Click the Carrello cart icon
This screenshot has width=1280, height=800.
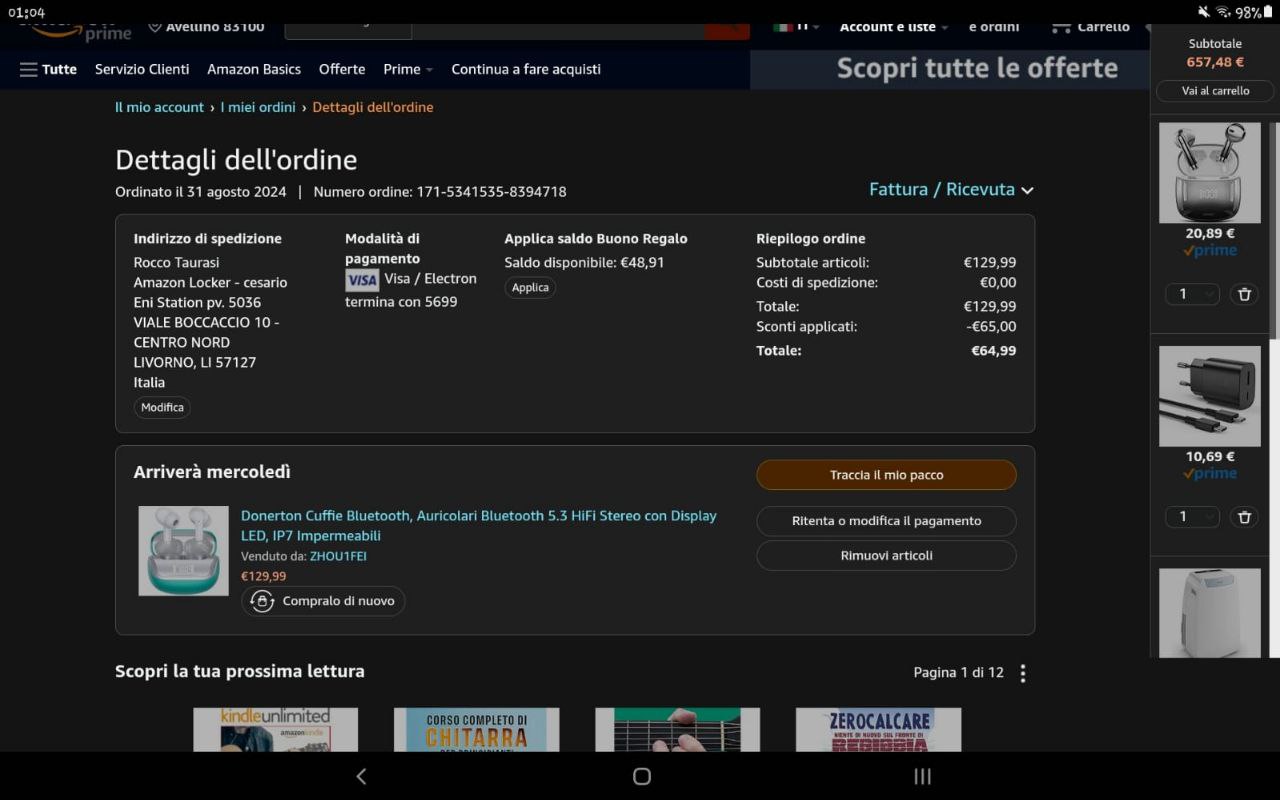1062,28
